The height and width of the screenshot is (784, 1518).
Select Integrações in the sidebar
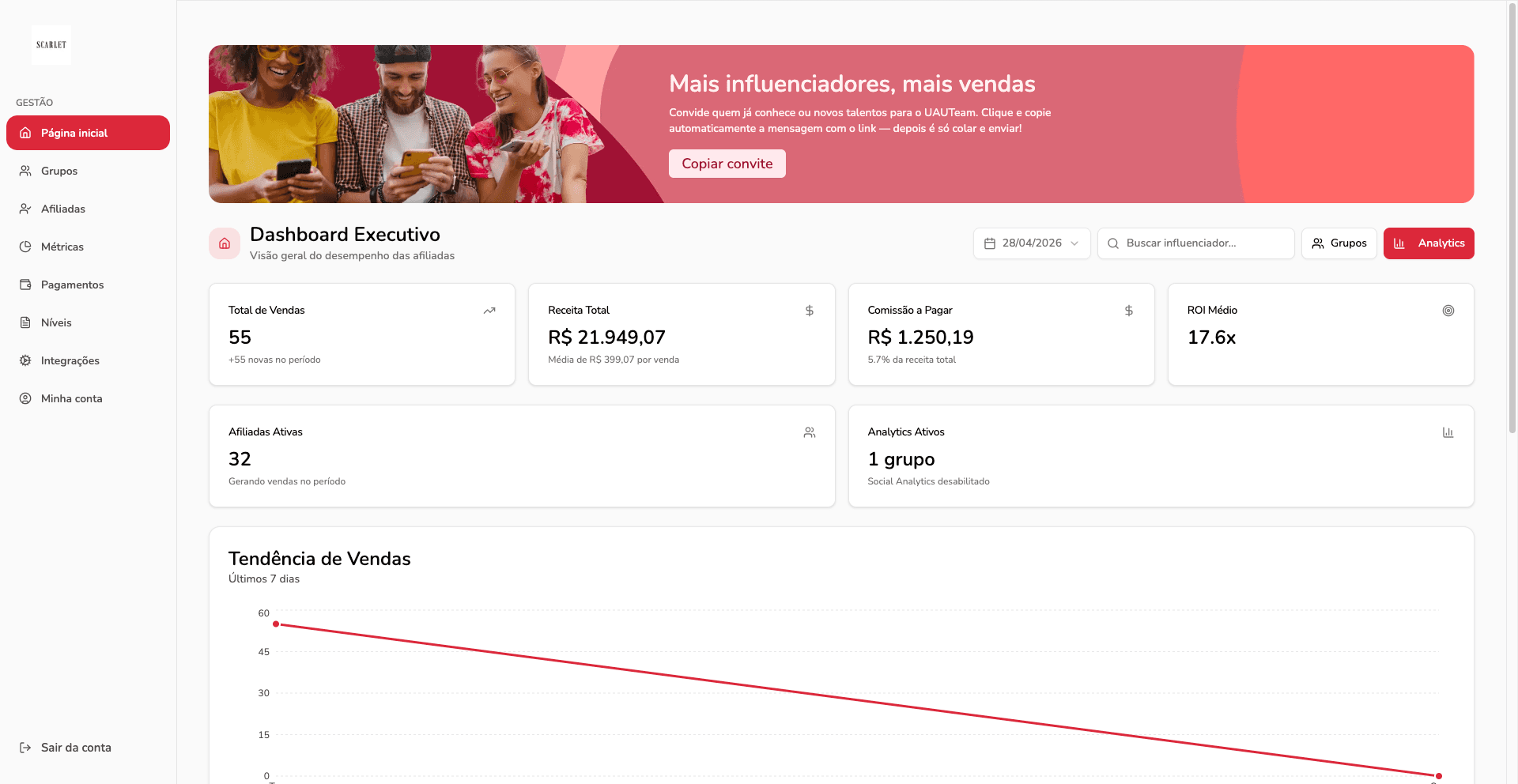[x=70, y=360]
